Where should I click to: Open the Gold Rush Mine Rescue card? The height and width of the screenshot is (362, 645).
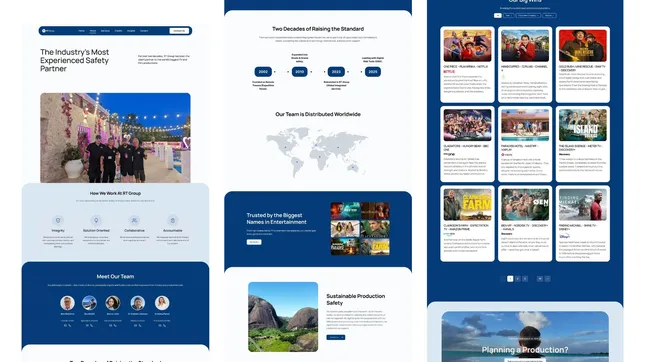pyautogui.click(x=582, y=65)
